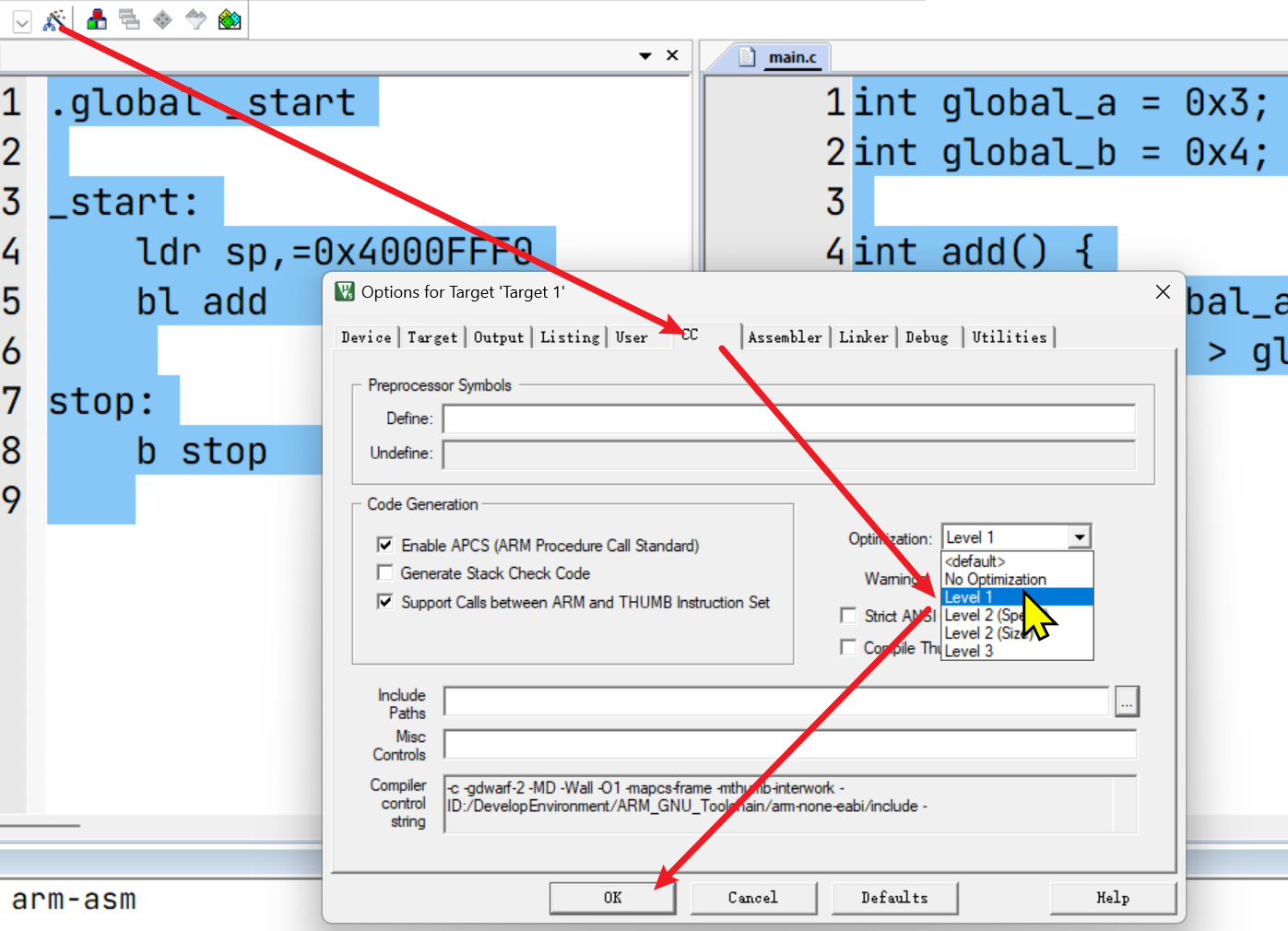
Task: Click the left editor pane dropdown arrow
Action: 645,56
